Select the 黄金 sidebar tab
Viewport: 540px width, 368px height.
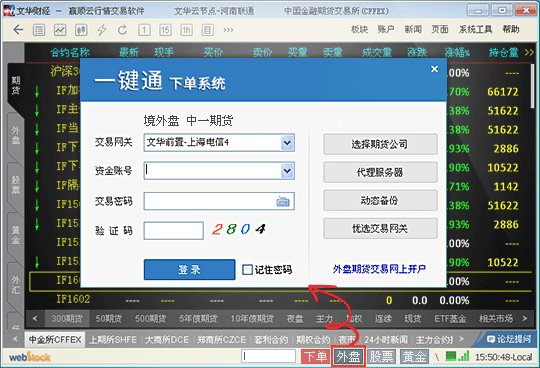(x=16, y=235)
